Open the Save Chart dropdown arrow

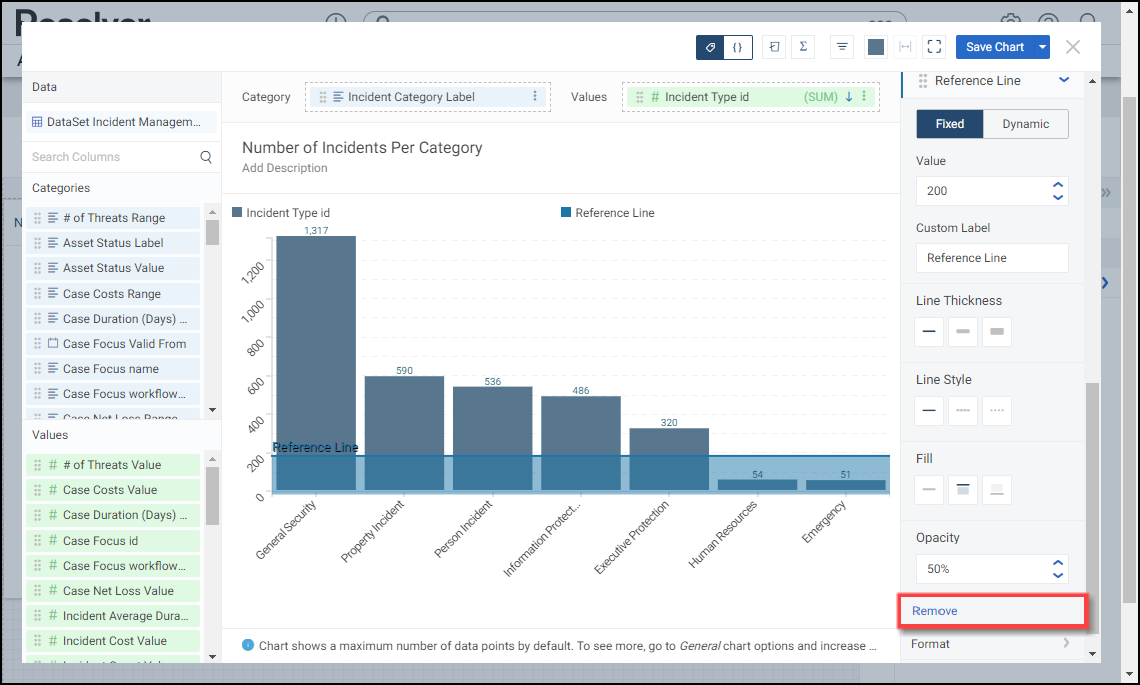1043,47
